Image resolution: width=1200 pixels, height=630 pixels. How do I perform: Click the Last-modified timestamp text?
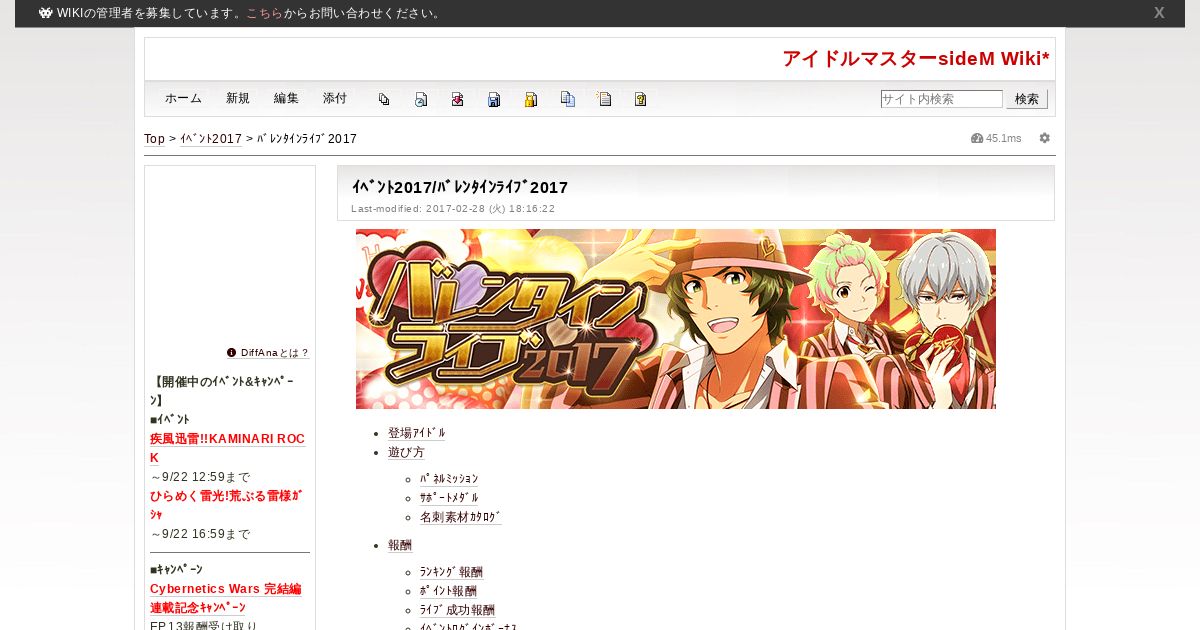click(x=453, y=209)
